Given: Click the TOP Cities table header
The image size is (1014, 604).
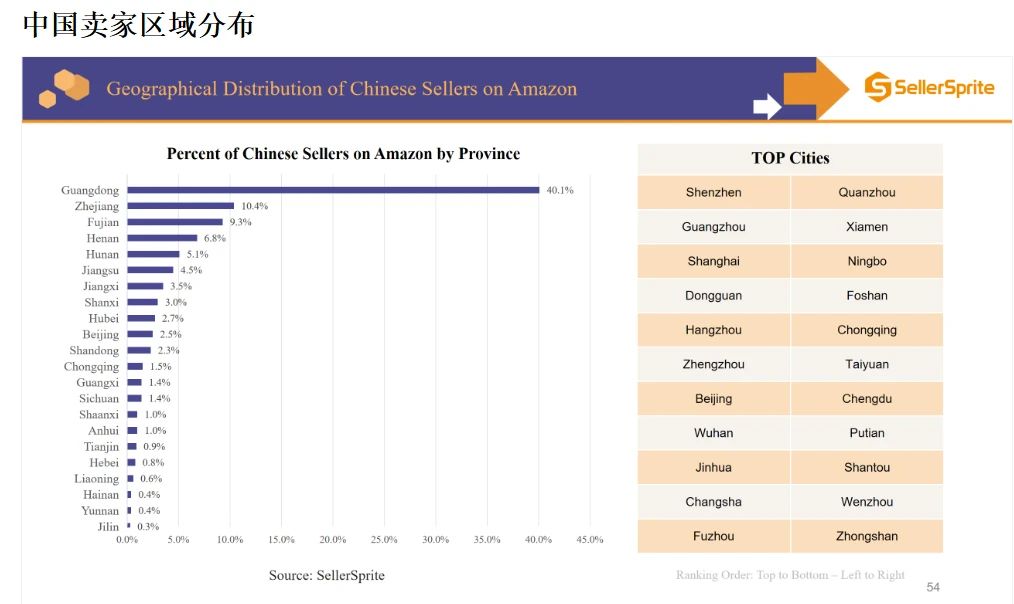Looking at the screenshot, I should coord(790,158).
